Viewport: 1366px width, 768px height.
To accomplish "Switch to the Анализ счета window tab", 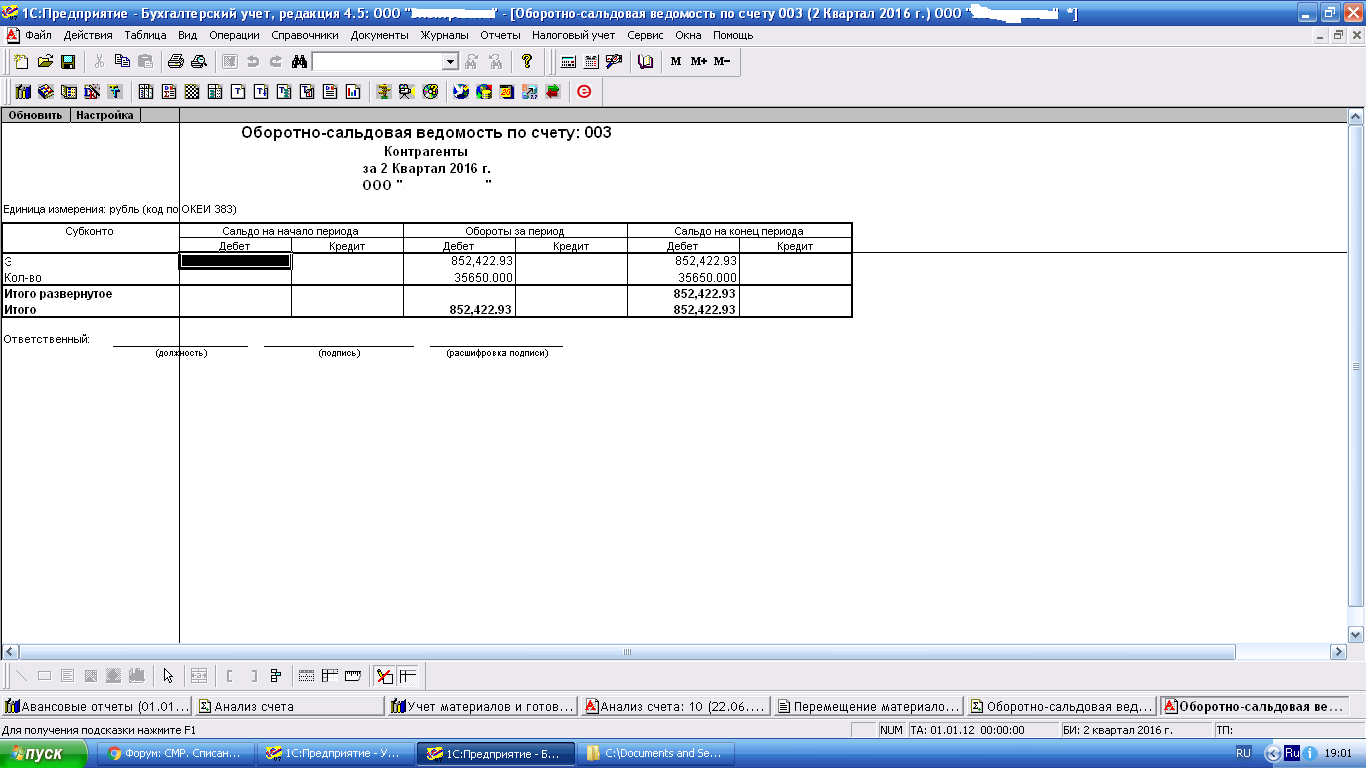I will (290, 706).
